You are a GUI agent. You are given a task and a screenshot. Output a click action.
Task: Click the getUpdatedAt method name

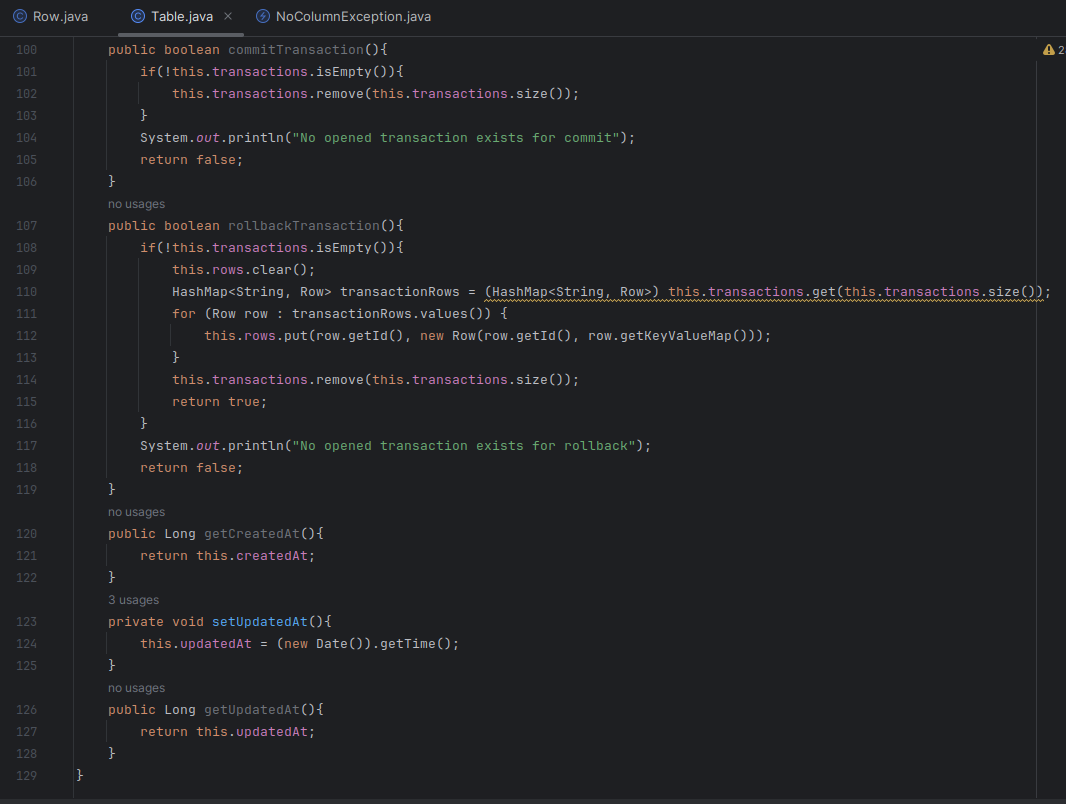coord(252,710)
